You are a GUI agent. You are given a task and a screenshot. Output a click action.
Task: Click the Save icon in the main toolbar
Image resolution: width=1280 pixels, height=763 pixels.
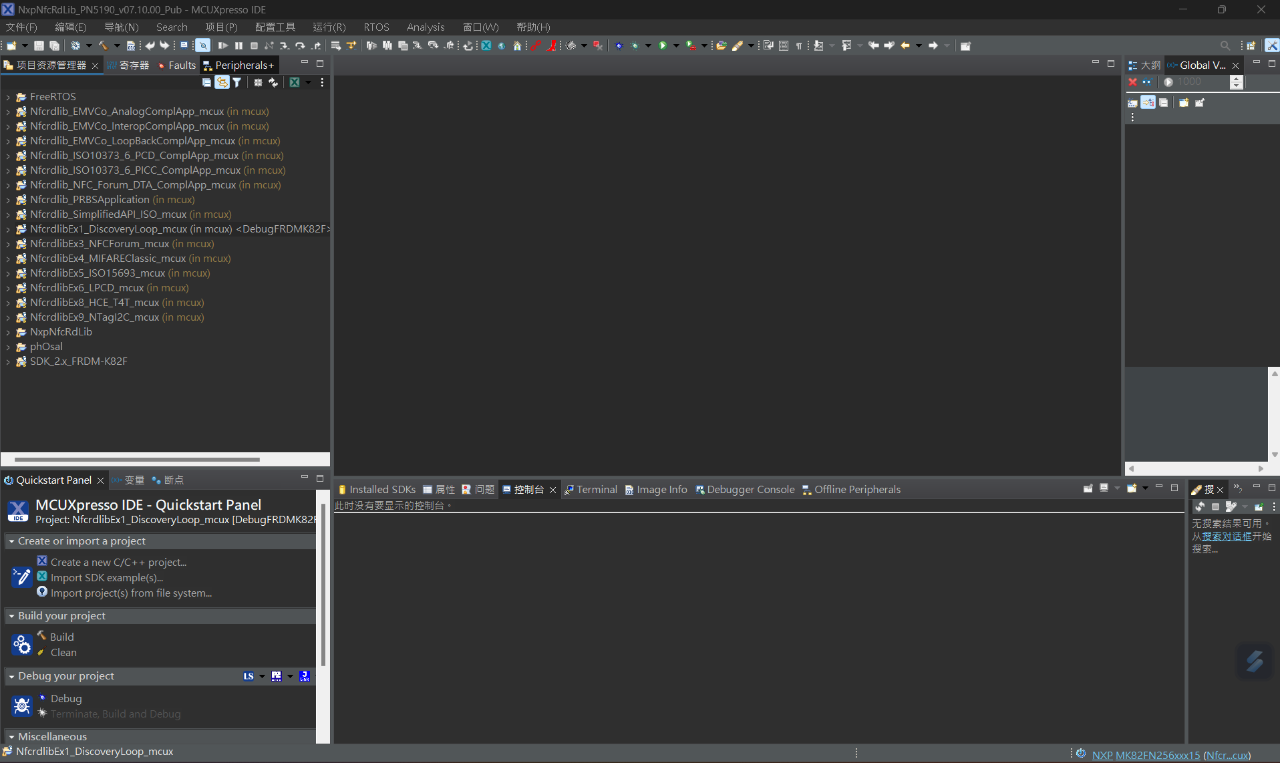click(x=39, y=46)
